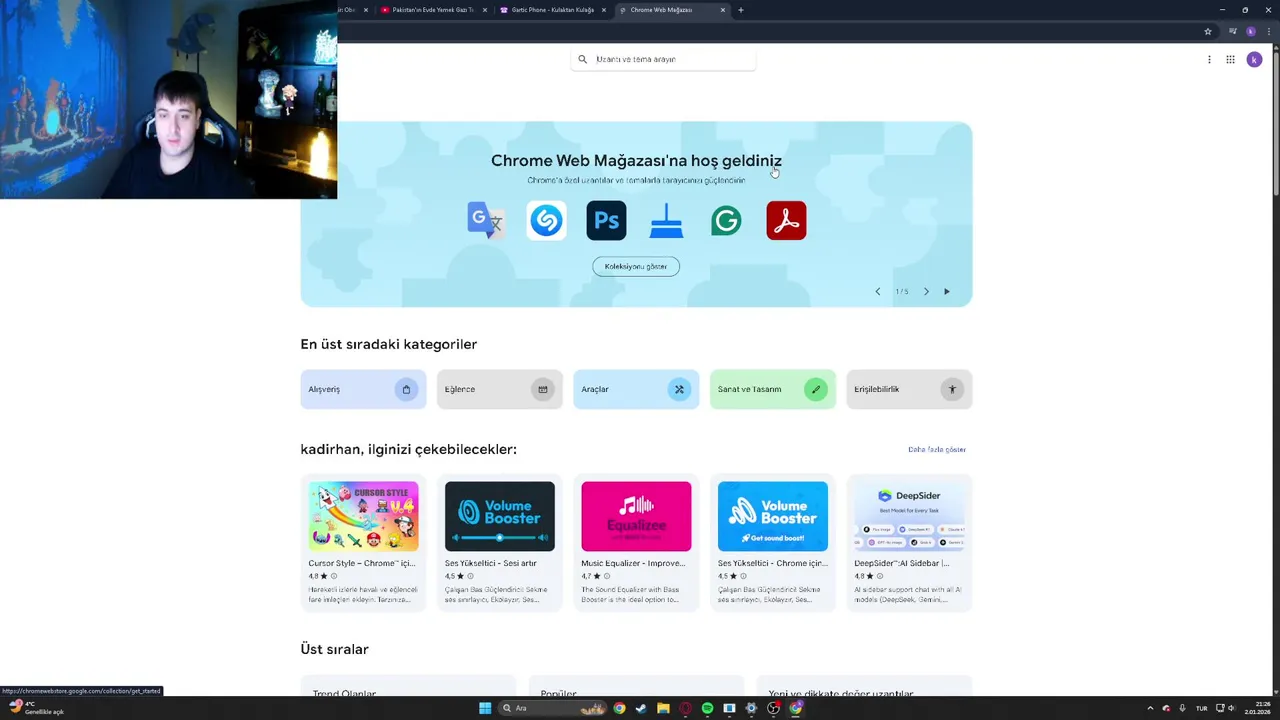Open blue Volume Booster extension thumbnail
This screenshot has height=720, width=1280.
[x=772, y=516]
